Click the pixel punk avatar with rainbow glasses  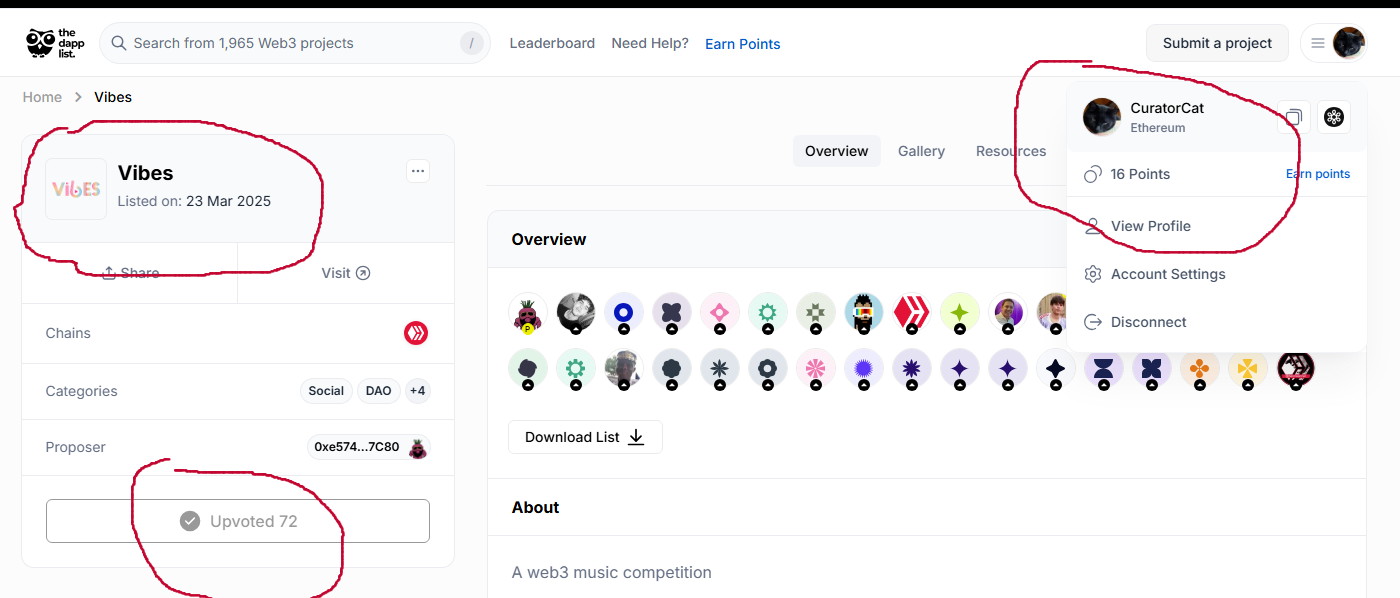[864, 313]
